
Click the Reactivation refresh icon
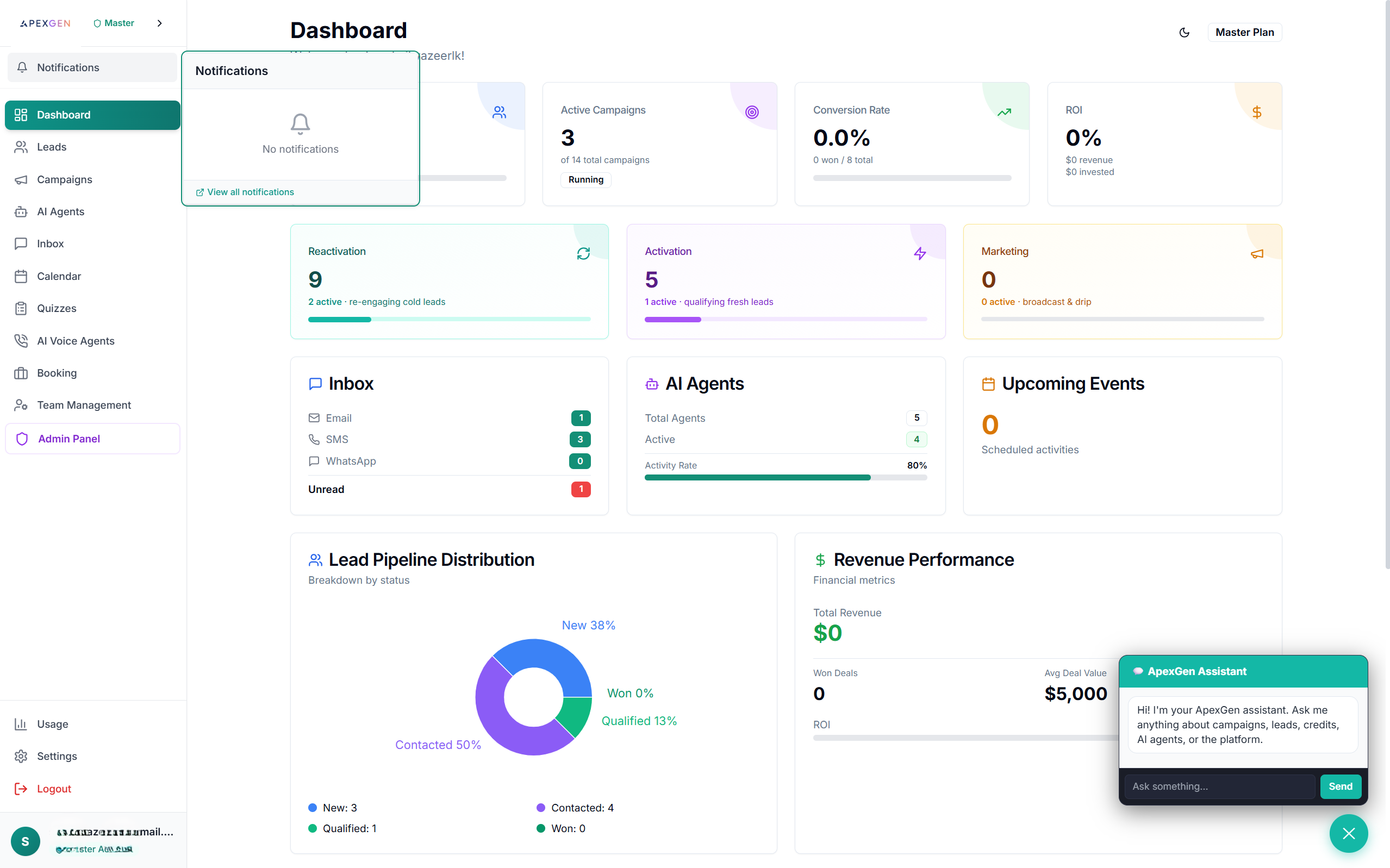[x=583, y=254]
